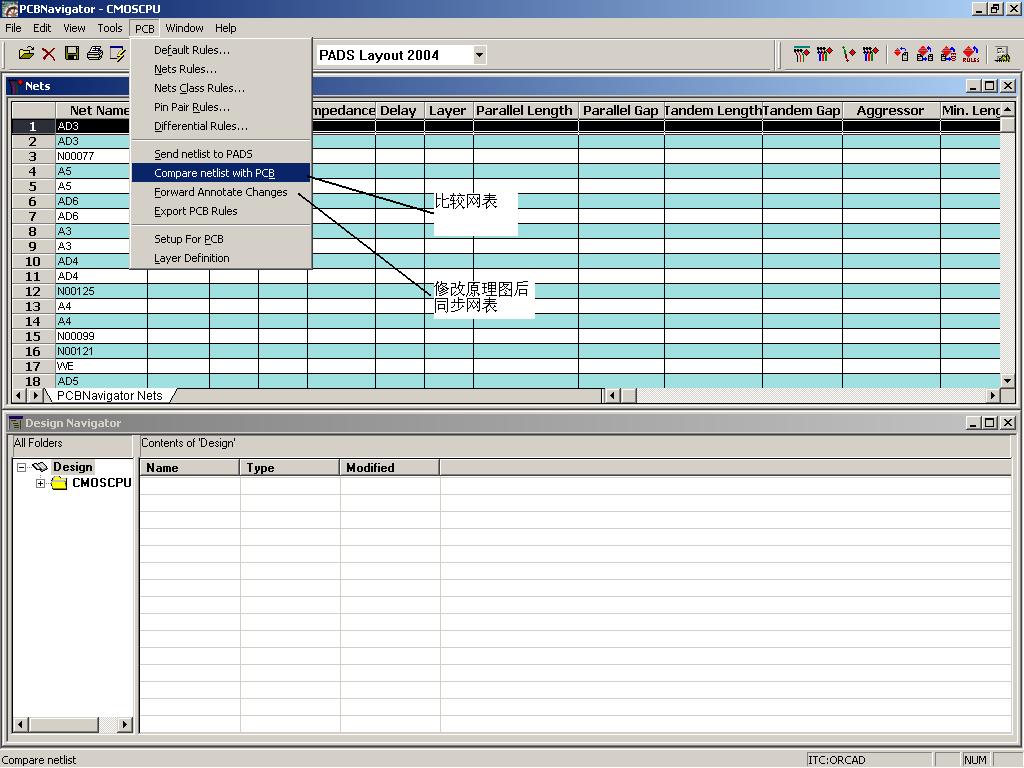Click the Parallel Length column header
The height and width of the screenshot is (768, 1024).
(x=524, y=110)
